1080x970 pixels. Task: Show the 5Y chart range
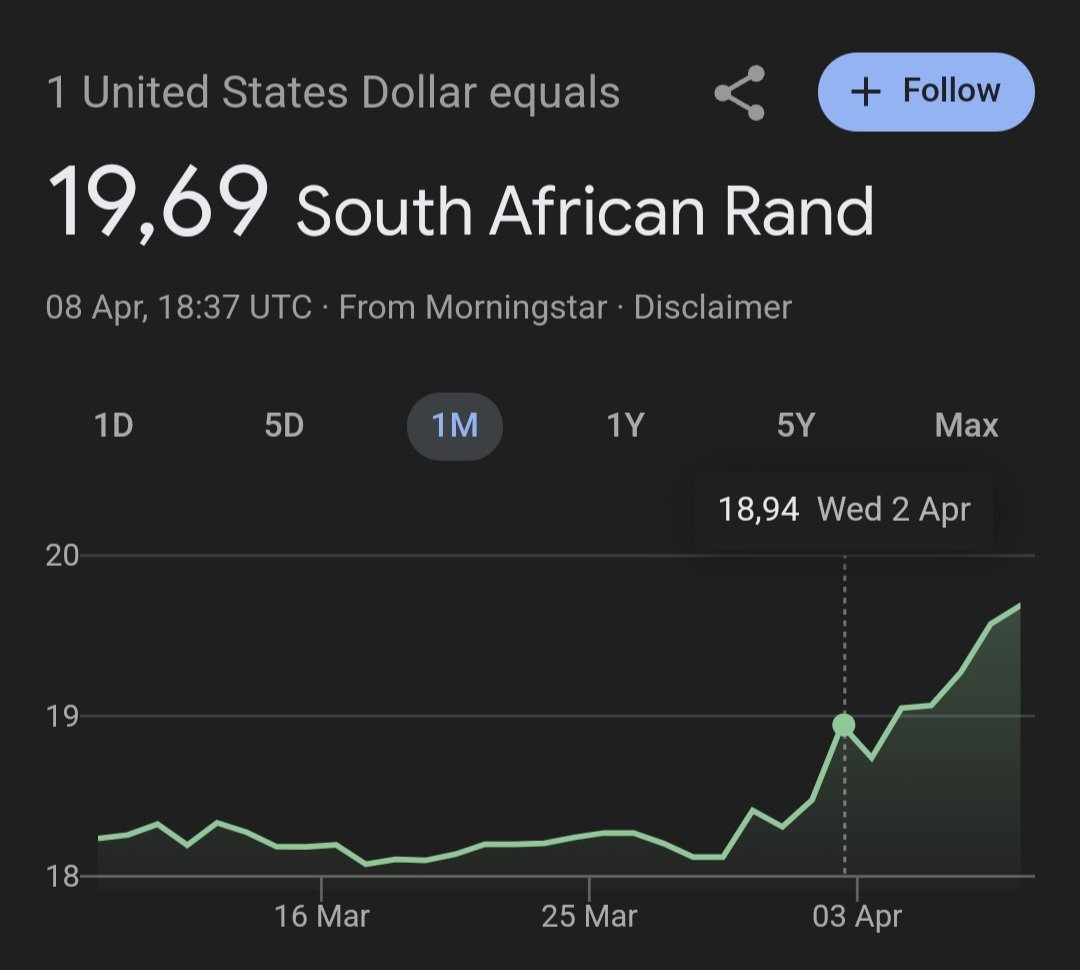pos(796,425)
